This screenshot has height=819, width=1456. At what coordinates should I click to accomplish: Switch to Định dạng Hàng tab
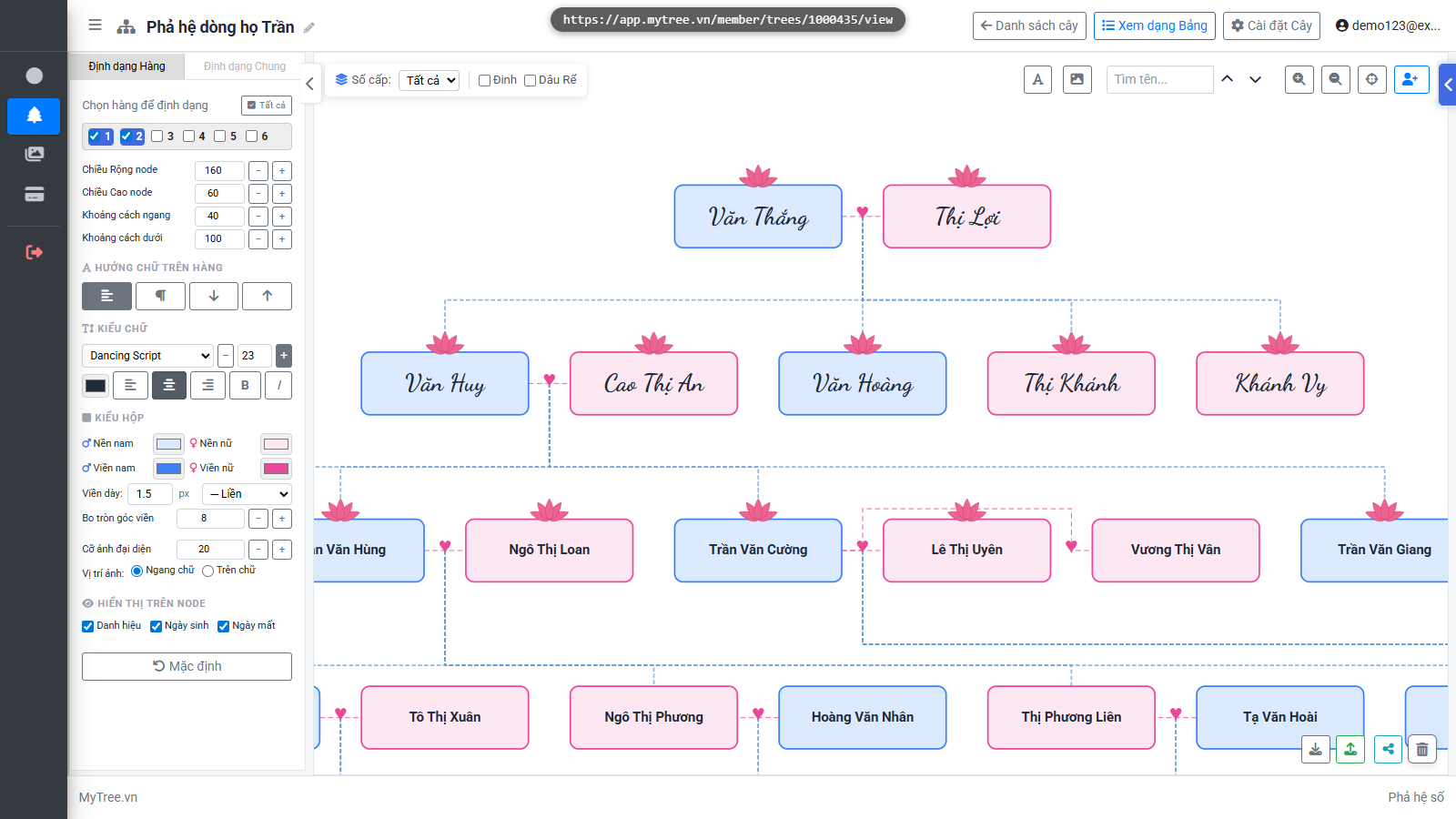tap(126, 66)
